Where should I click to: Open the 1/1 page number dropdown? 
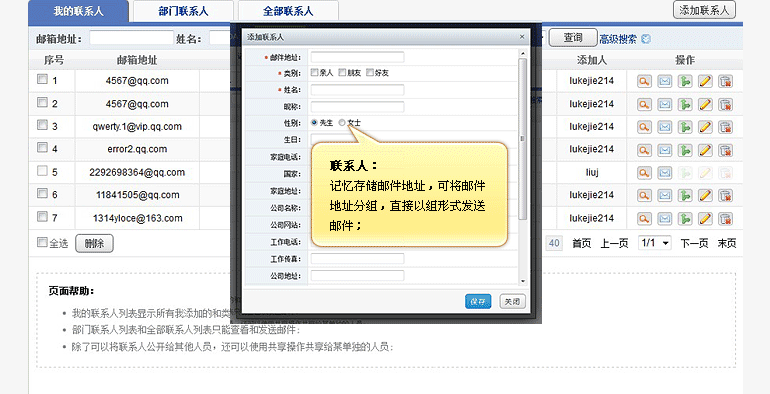pyautogui.click(x=655, y=243)
